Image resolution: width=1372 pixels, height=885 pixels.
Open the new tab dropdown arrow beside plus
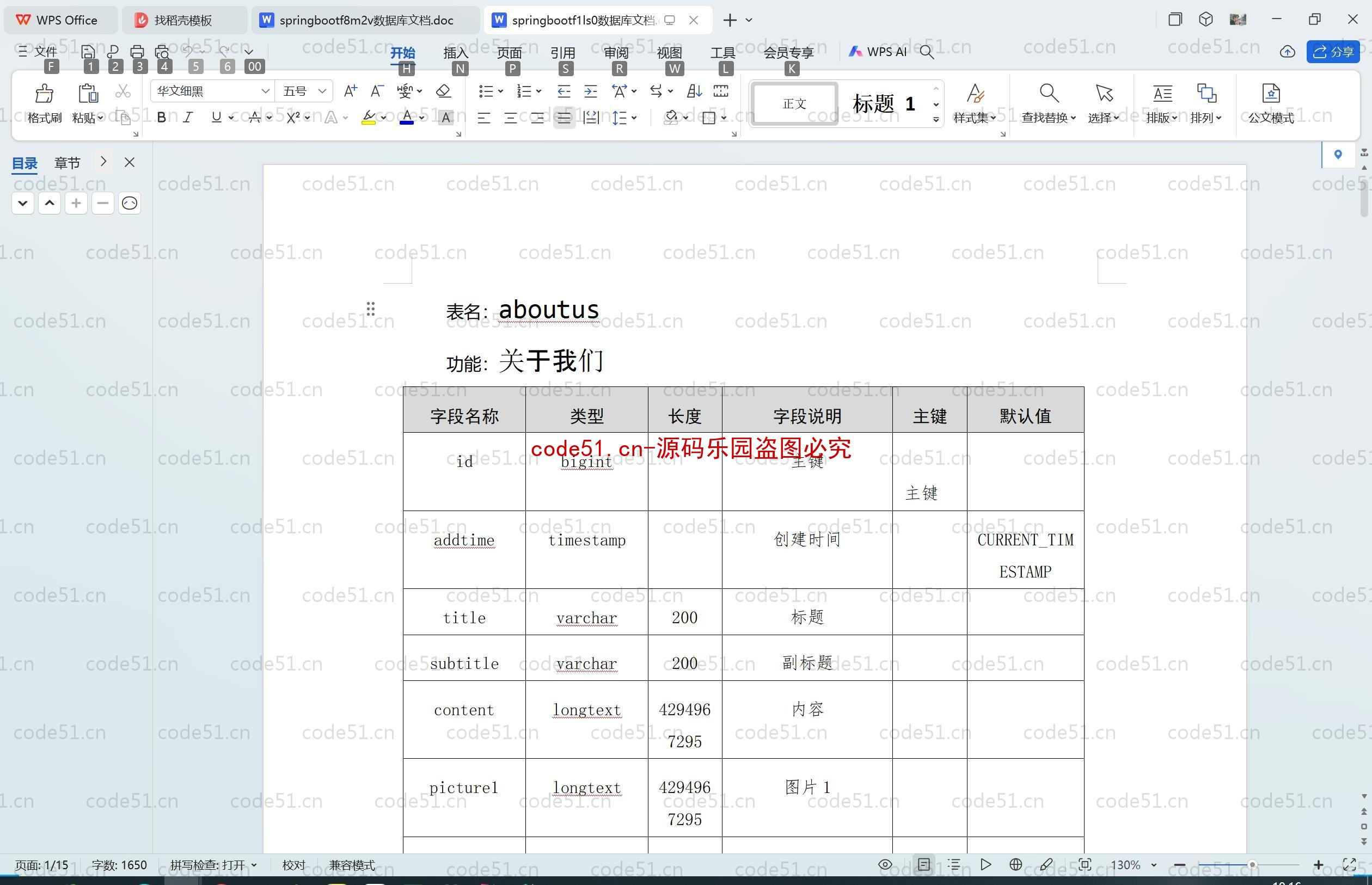(x=749, y=20)
